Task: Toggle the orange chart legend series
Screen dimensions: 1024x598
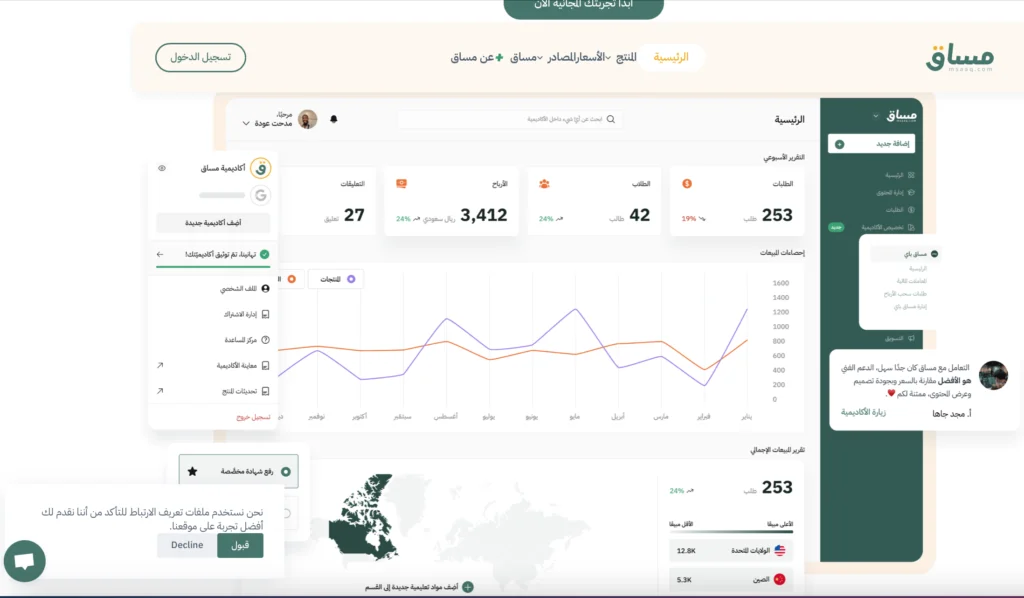Action: pos(291,279)
